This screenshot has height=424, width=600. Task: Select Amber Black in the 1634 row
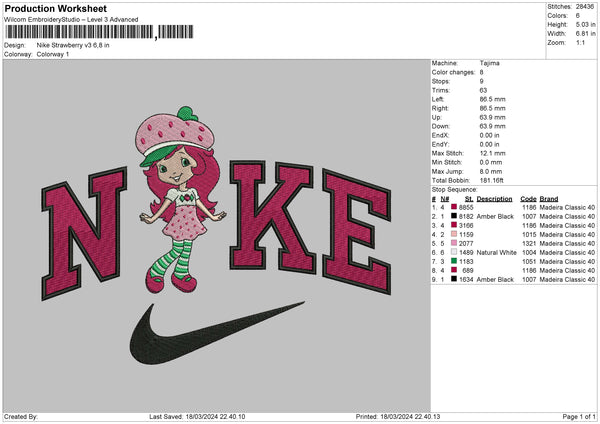click(x=495, y=279)
